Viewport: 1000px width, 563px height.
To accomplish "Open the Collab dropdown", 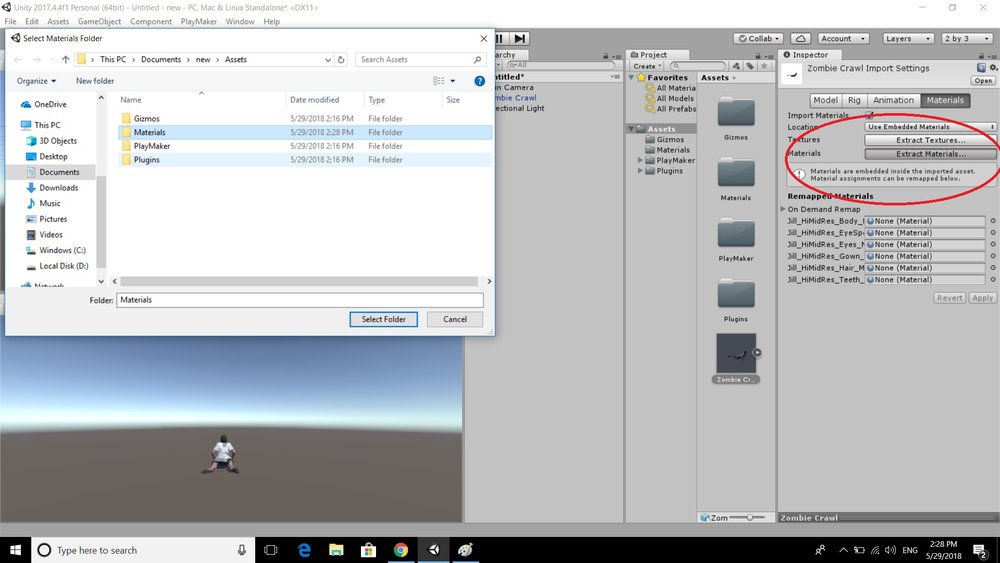I will [758, 38].
